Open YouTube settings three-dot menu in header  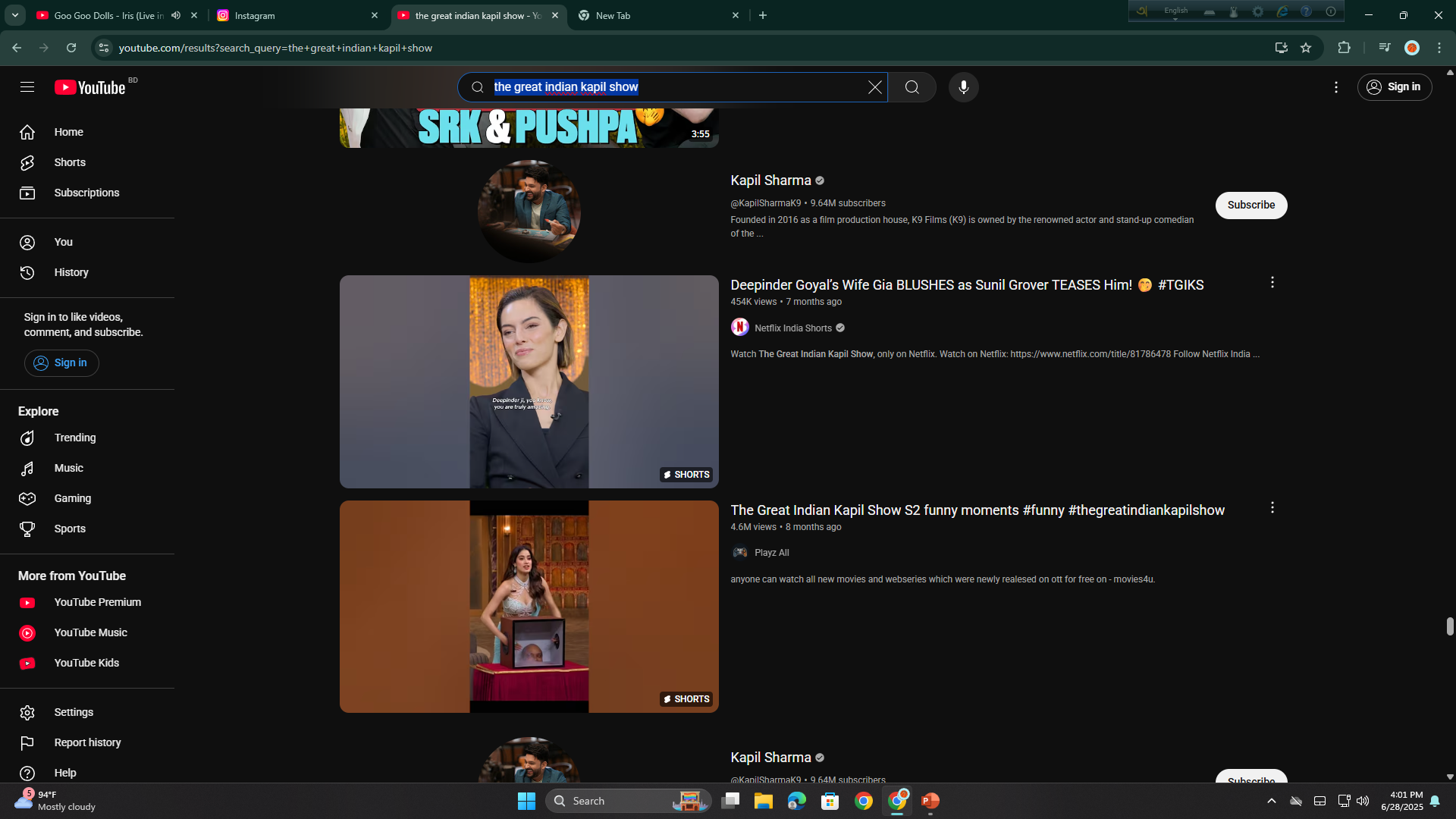click(x=1336, y=87)
